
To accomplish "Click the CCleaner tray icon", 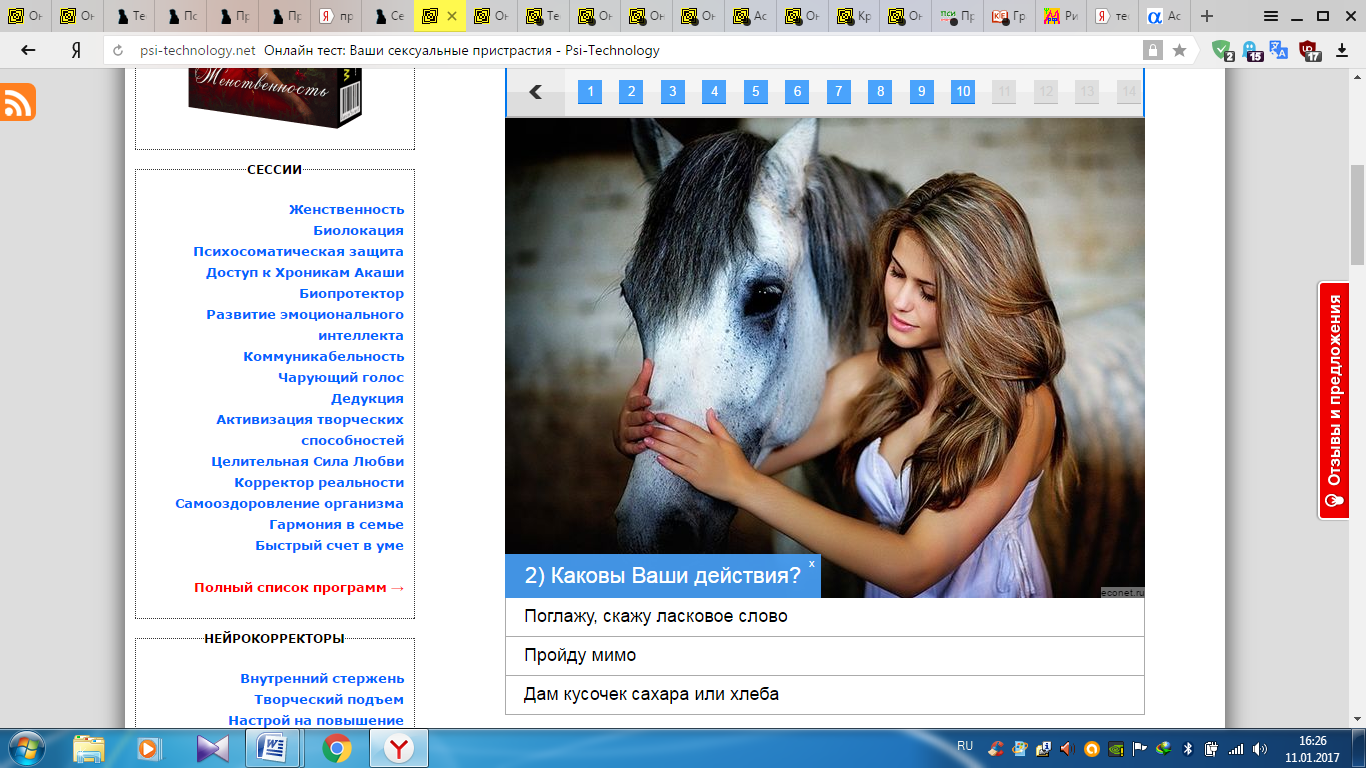I will 996,748.
